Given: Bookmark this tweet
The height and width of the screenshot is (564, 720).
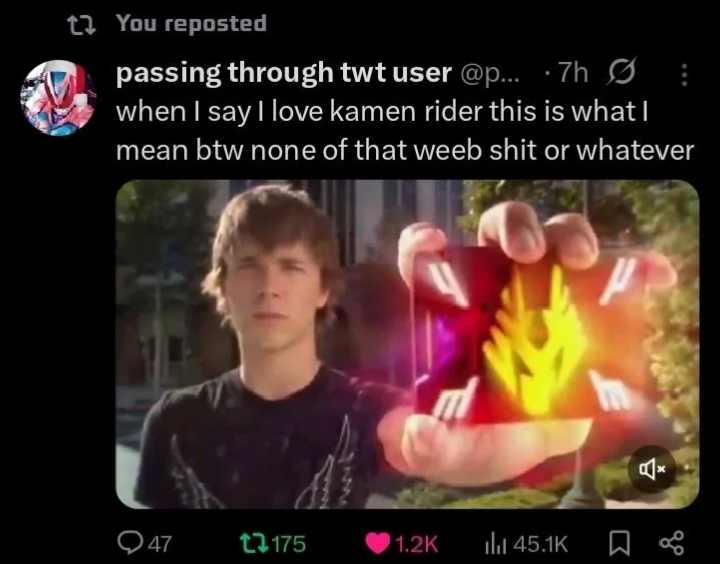Looking at the screenshot, I should click(x=619, y=544).
